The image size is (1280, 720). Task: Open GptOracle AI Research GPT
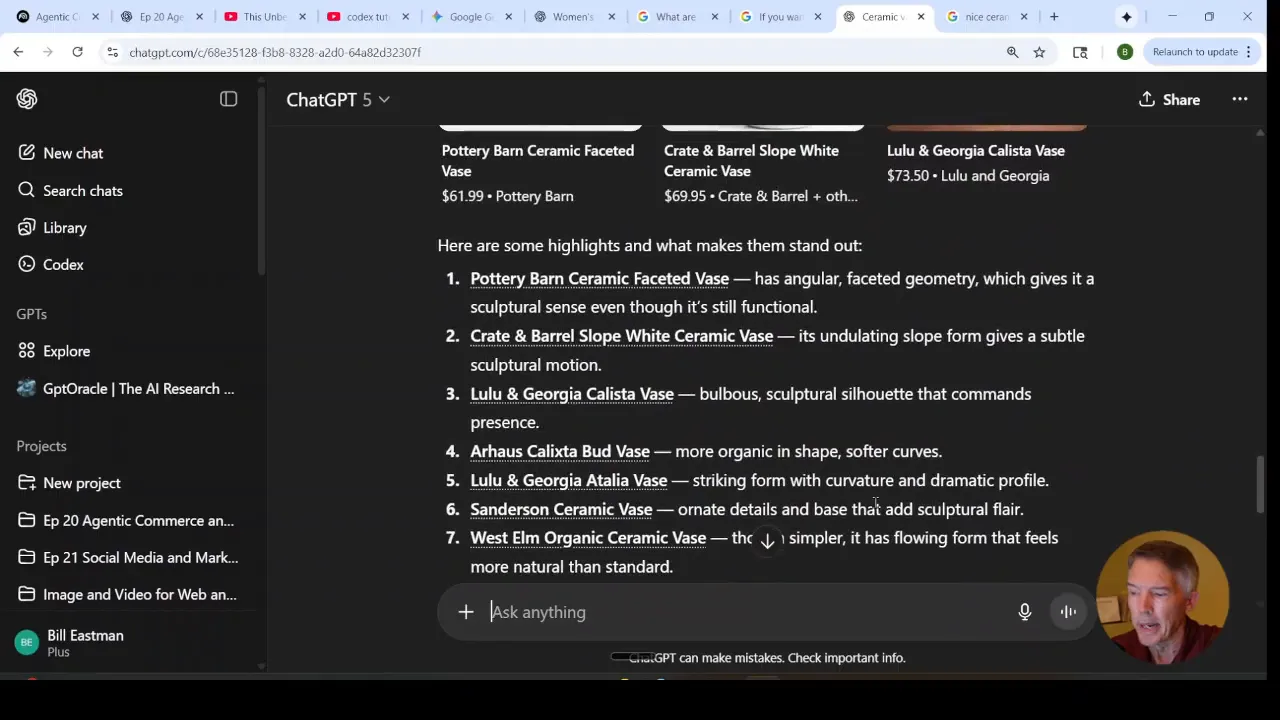tap(138, 388)
